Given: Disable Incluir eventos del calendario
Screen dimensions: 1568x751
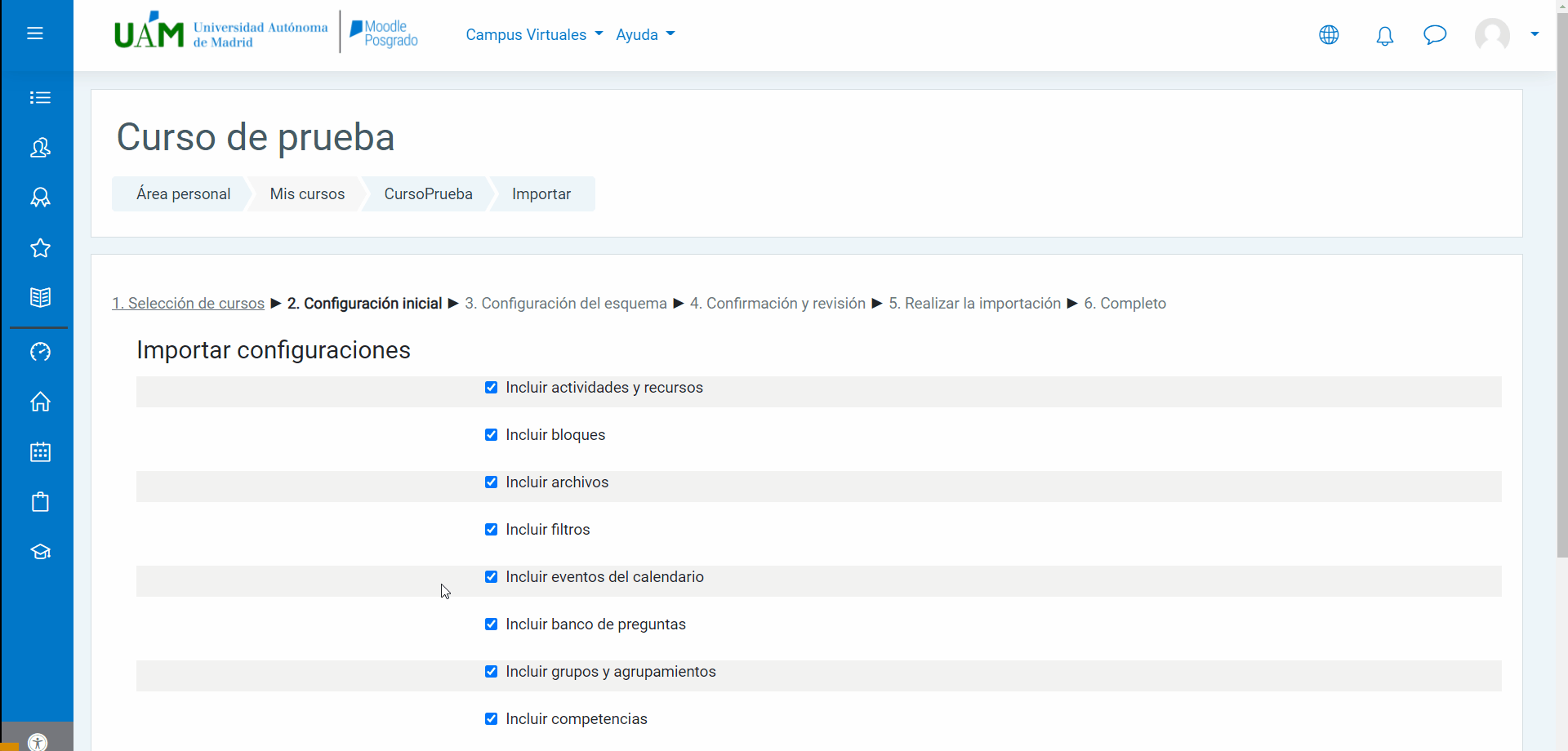Looking at the screenshot, I should coord(491,577).
